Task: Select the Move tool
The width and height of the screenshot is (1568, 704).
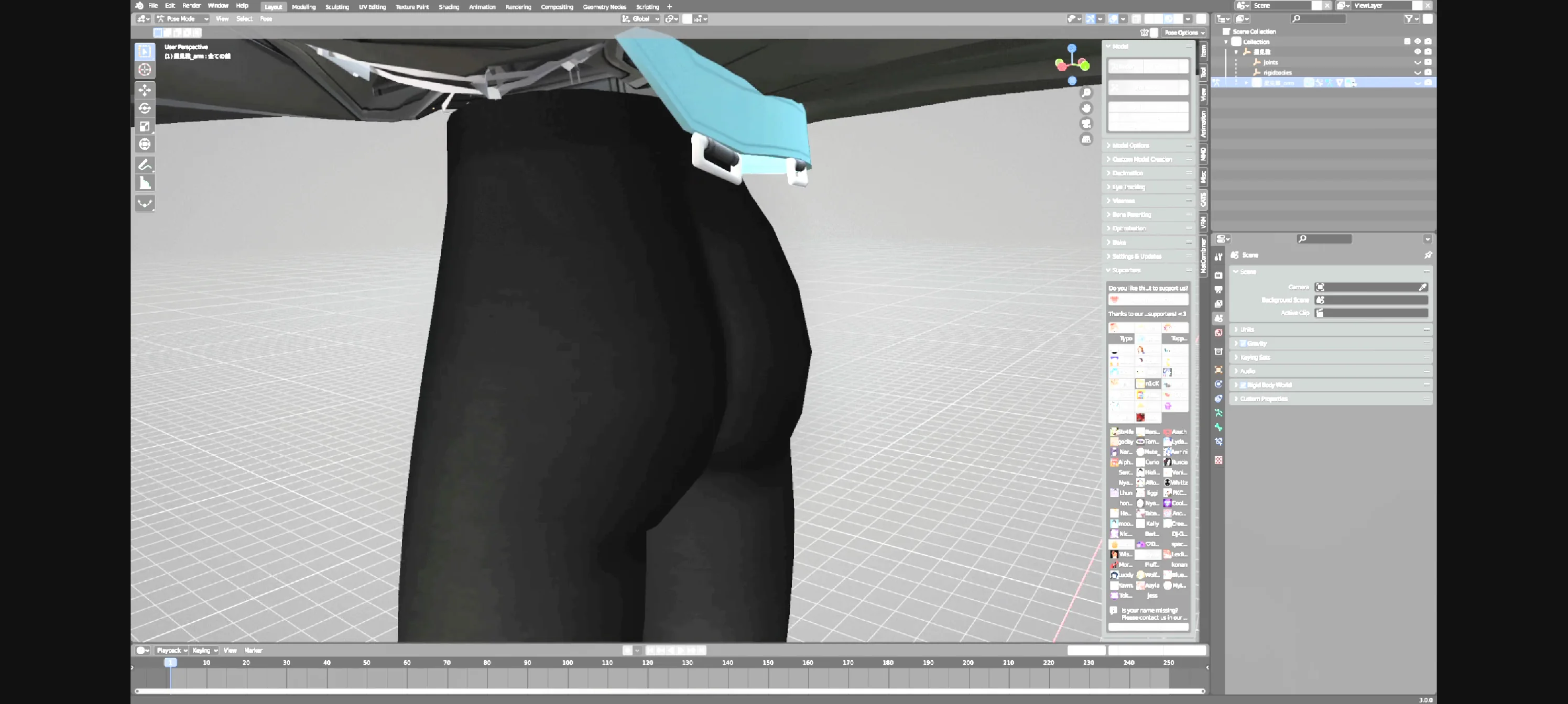Action: point(145,90)
